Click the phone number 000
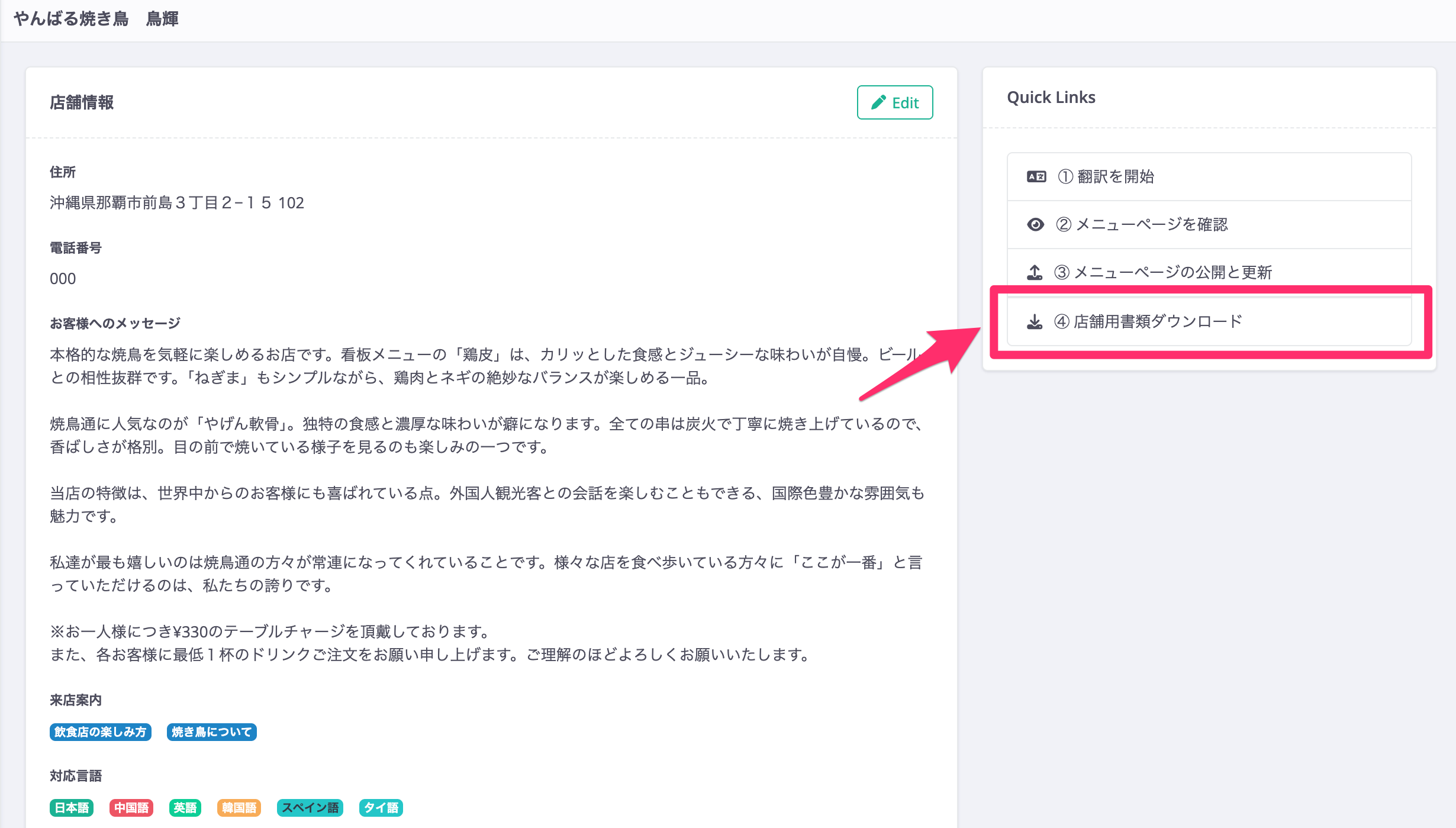1456x828 pixels. (x=63, y=279)
